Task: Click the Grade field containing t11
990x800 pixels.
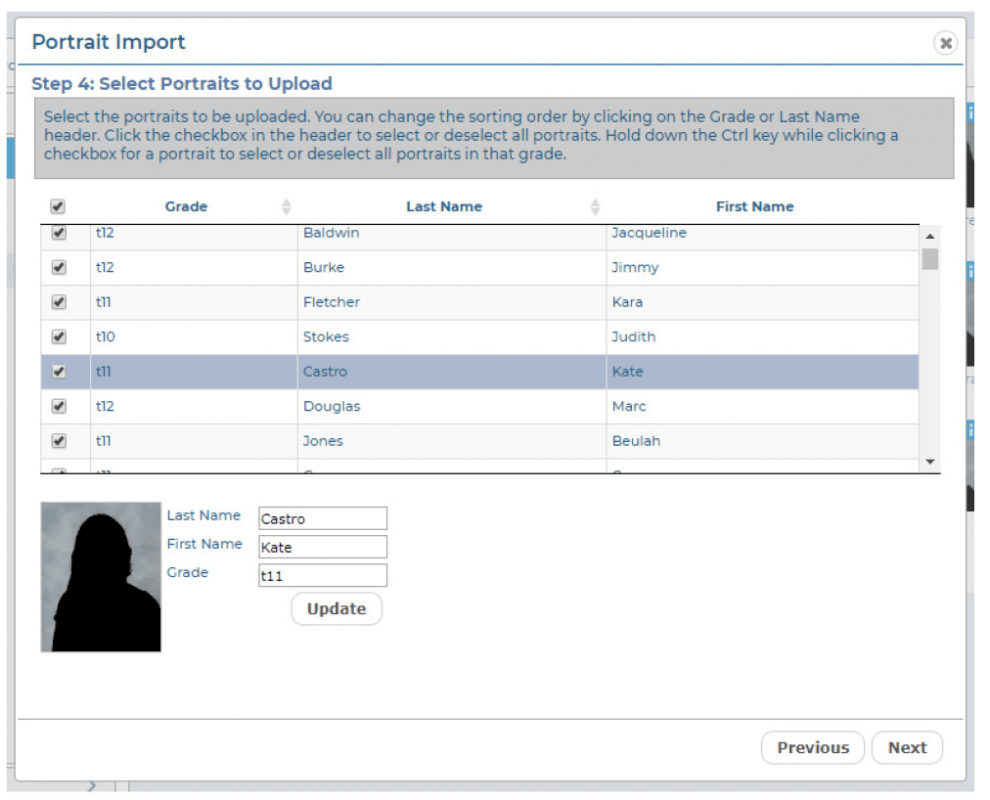Action: pos(322,576)
